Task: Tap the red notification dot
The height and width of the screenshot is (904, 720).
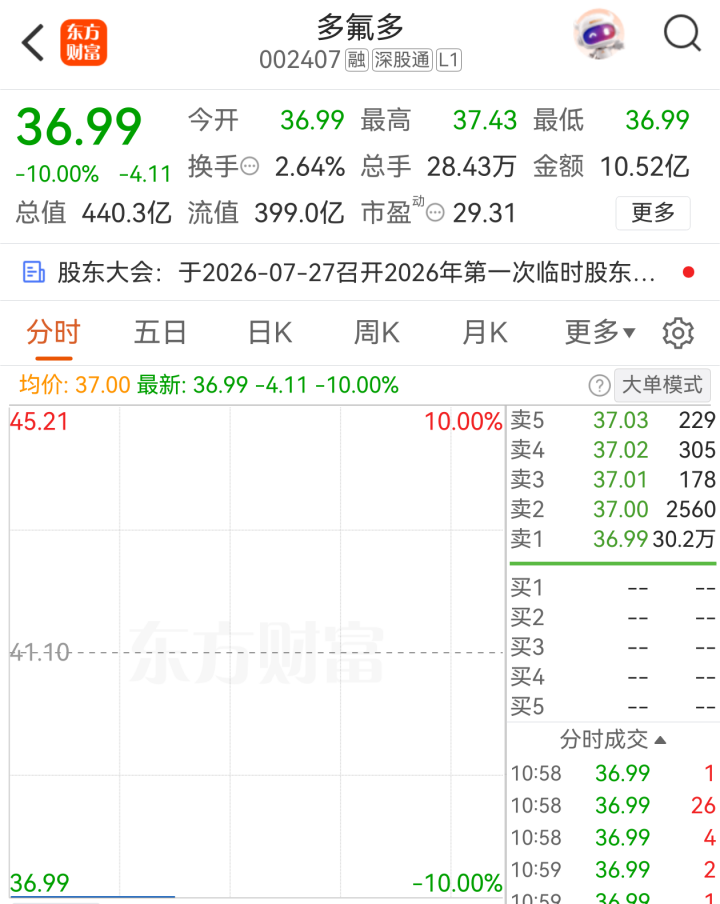Action: click(x=688, y=272)
